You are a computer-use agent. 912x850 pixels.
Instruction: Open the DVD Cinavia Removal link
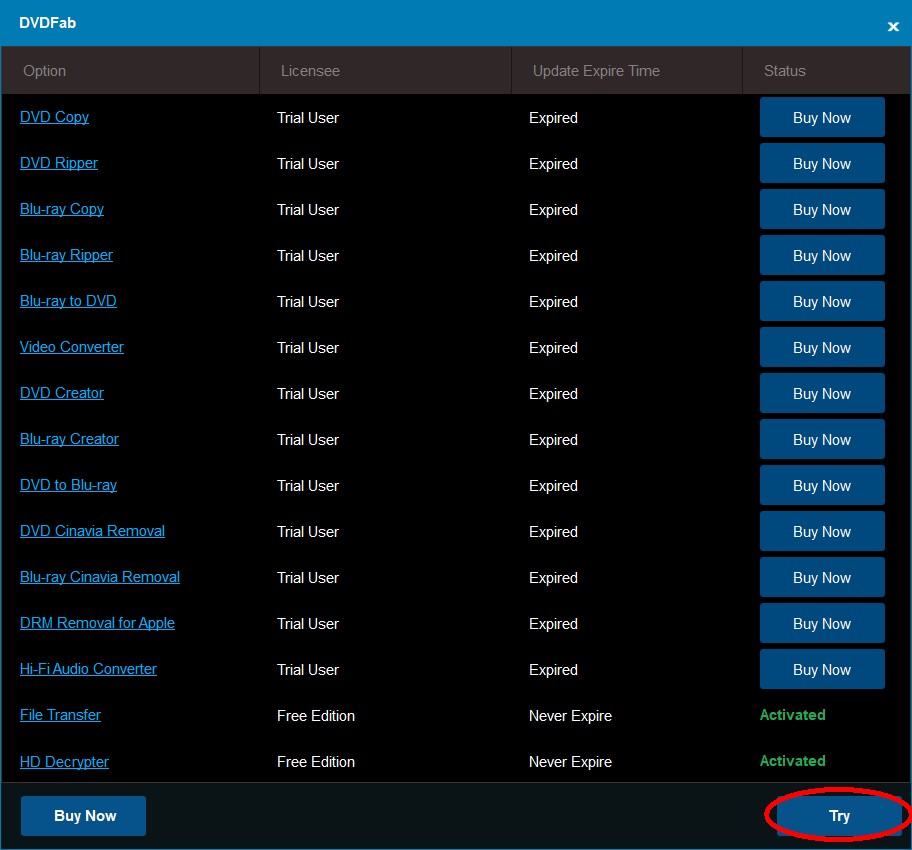(x=92, y=531)
